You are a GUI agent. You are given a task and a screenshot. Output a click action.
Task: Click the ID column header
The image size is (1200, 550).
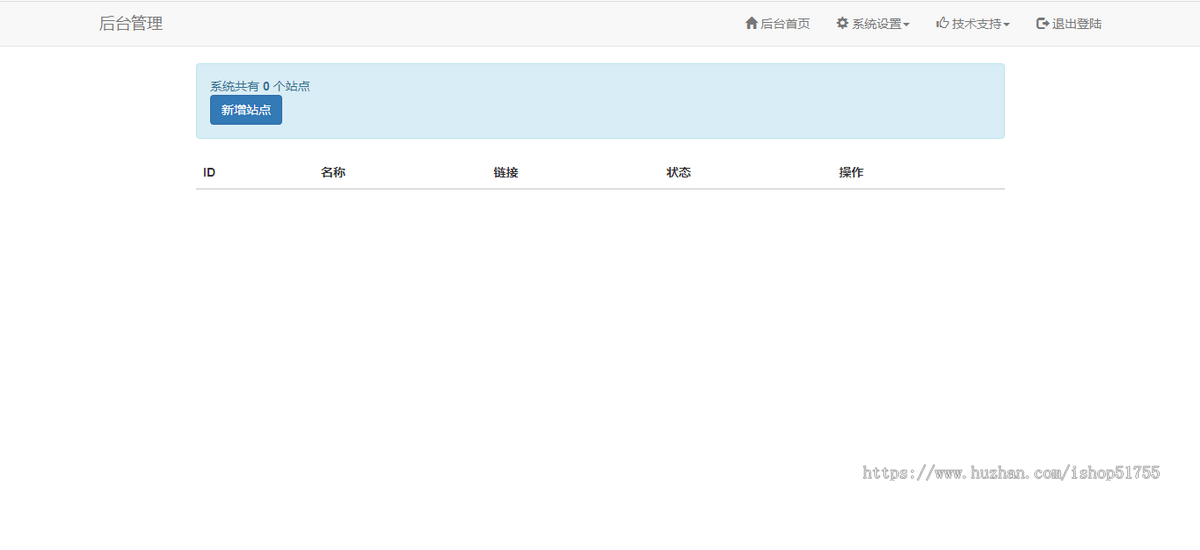(x=209, y=172)
